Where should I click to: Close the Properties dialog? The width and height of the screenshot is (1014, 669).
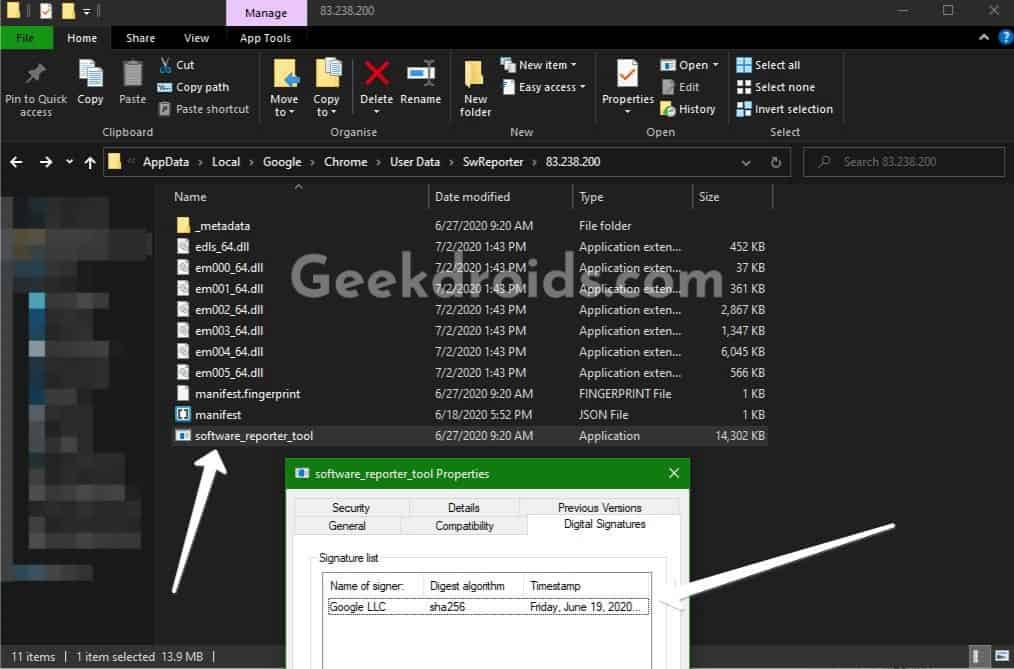[674, 473]
